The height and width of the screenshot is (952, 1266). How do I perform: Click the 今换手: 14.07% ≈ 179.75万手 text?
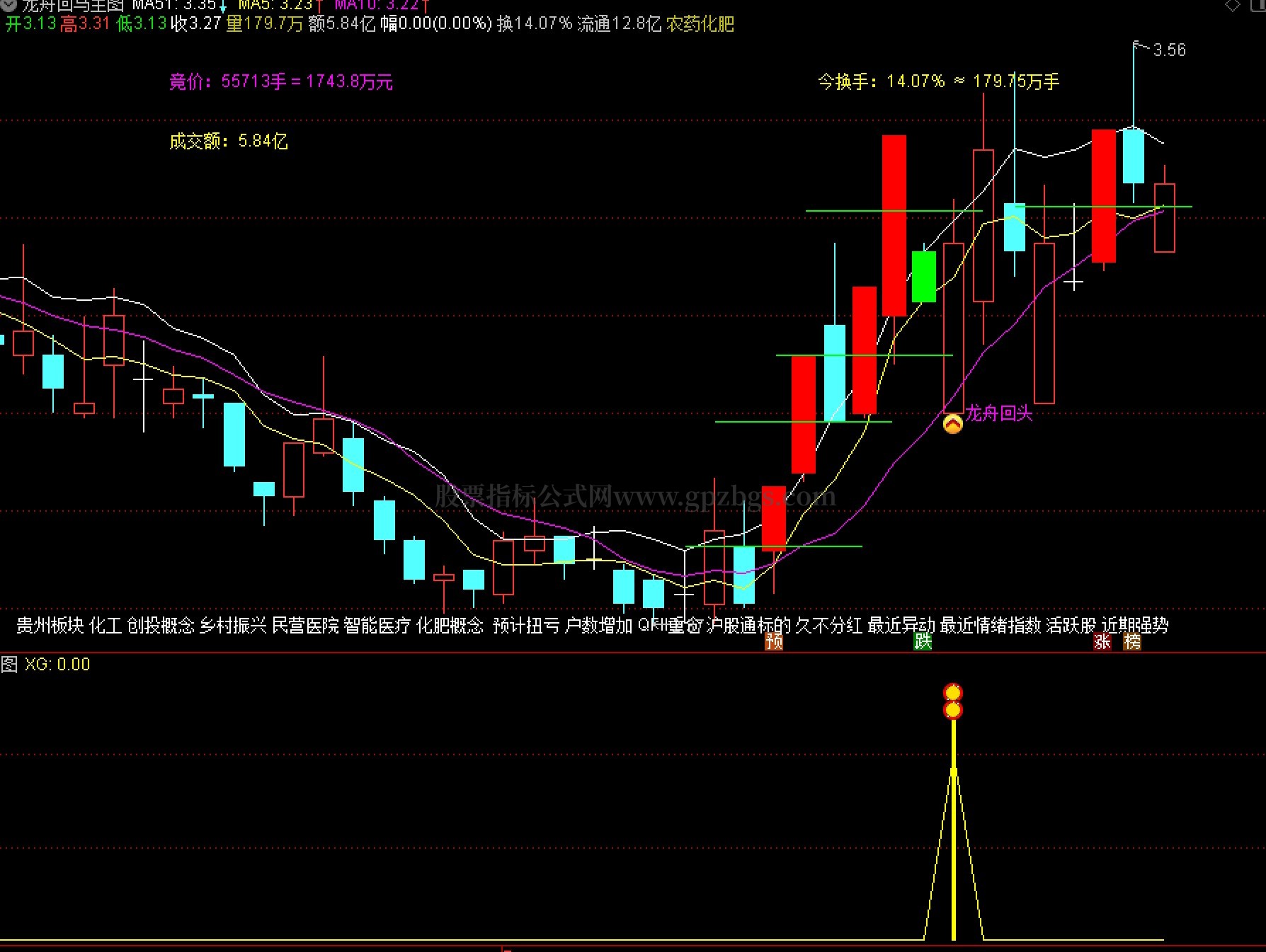[939, 82]
